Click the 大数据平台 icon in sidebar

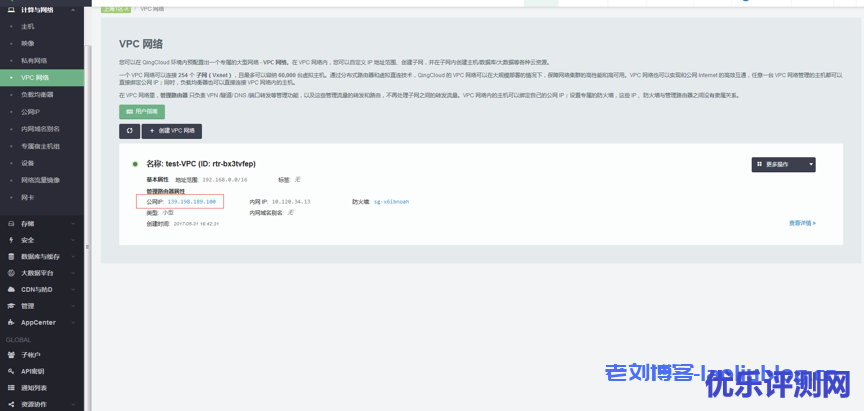pyautogui.click(x=11, y=272)
